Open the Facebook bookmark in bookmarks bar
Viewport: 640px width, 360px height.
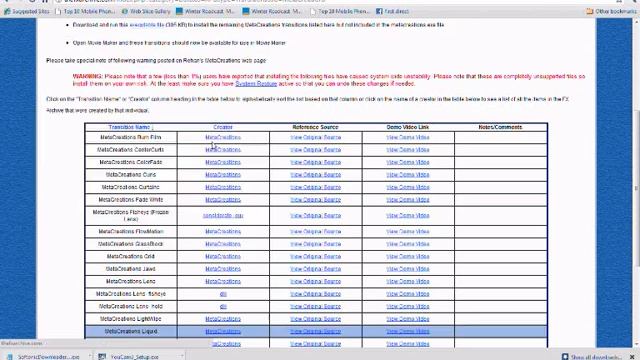tap(392, 11)
